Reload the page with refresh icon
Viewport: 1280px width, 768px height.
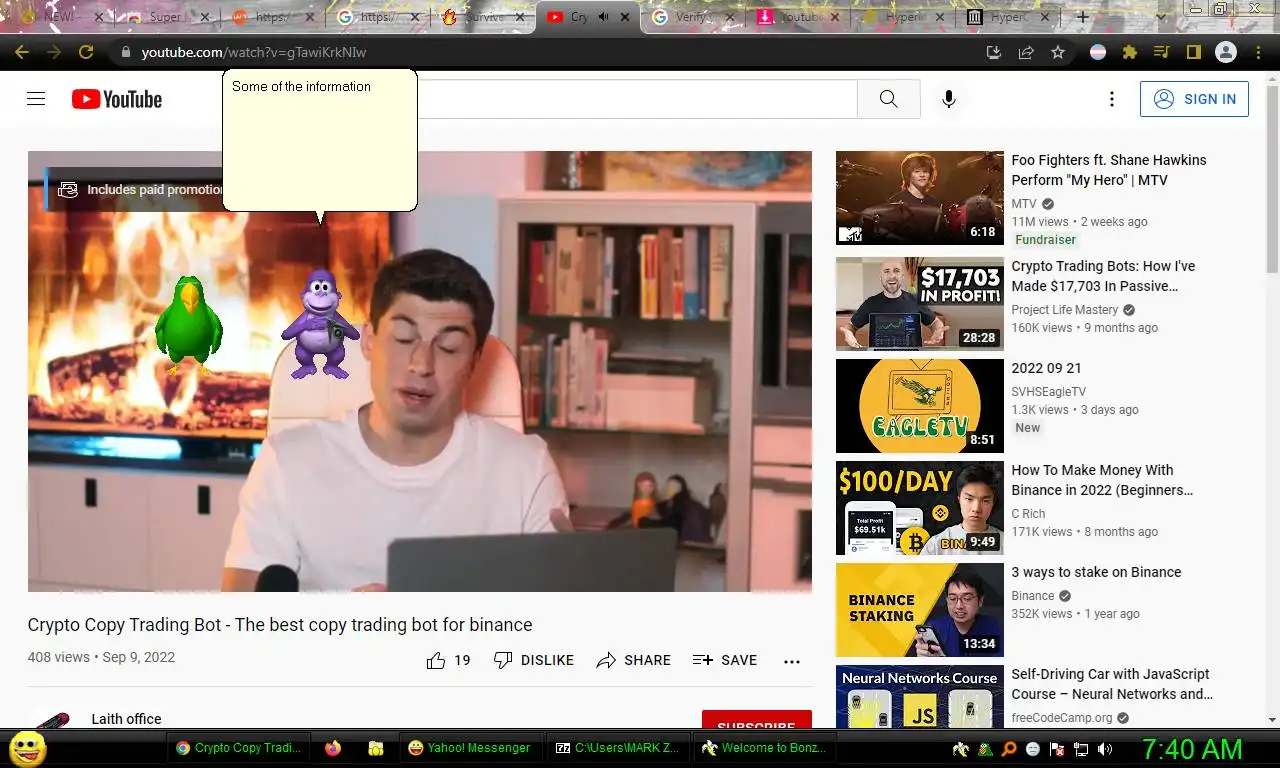pos(86,52)
